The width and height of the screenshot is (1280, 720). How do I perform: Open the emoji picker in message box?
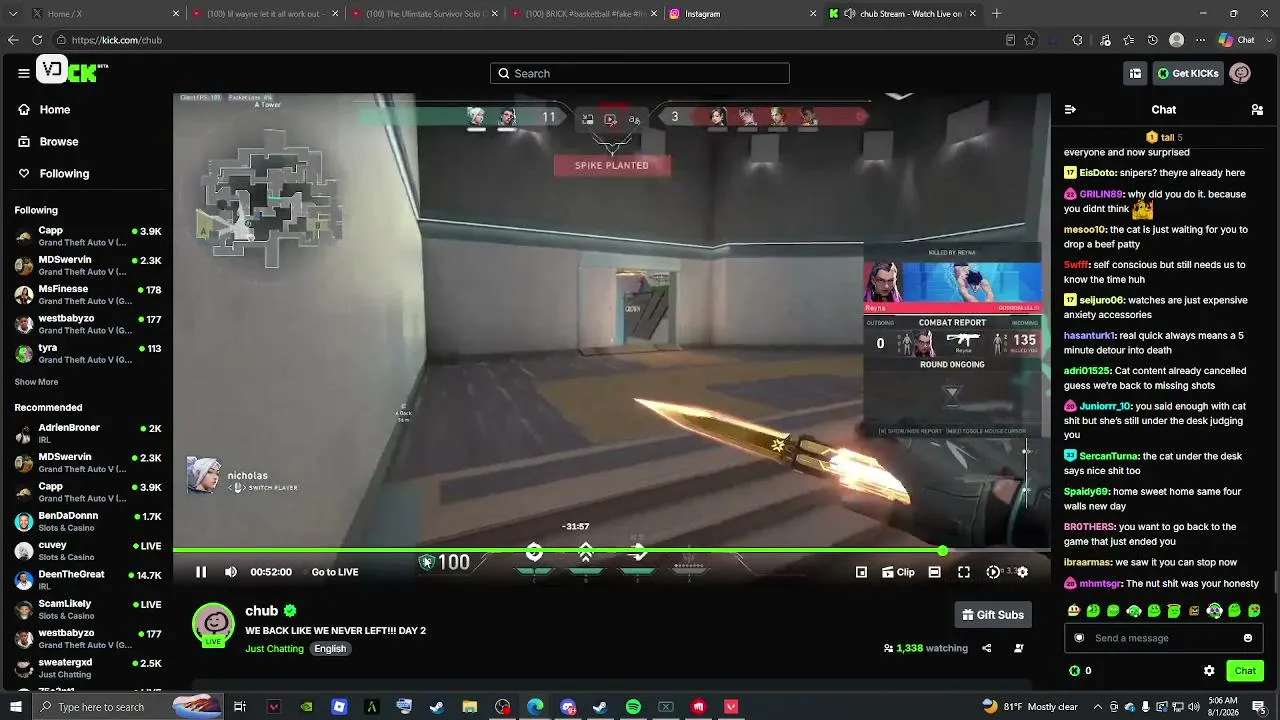pyautogui.click(x=1248, y=638)
